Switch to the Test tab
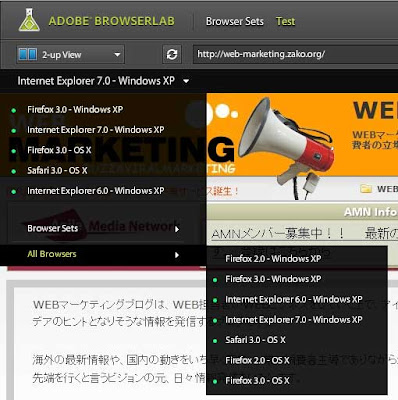This screenshot has width=398, height=400. tap(285, 21)
